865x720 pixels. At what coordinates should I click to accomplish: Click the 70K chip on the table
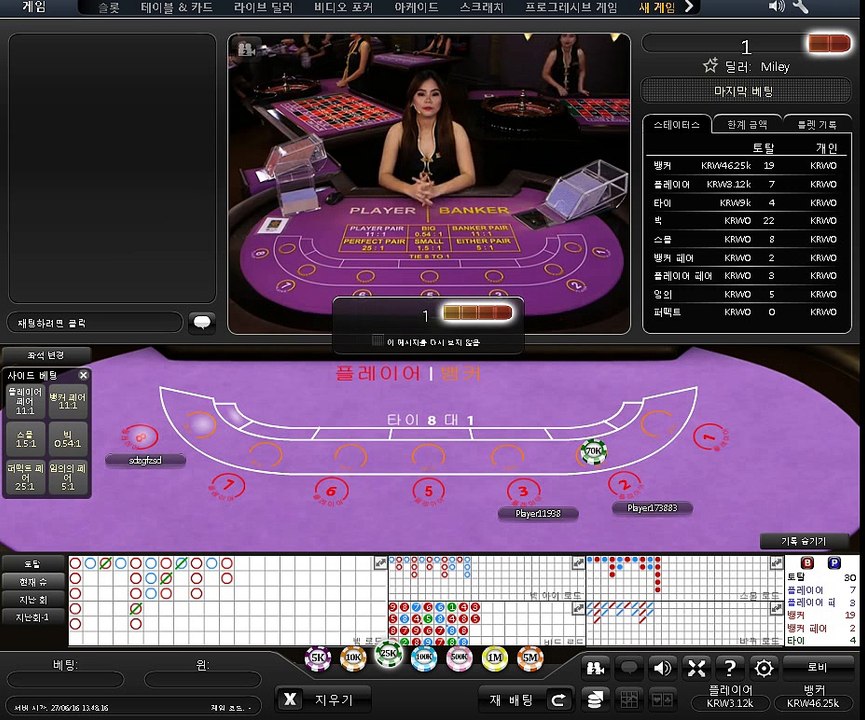(594, 451)
